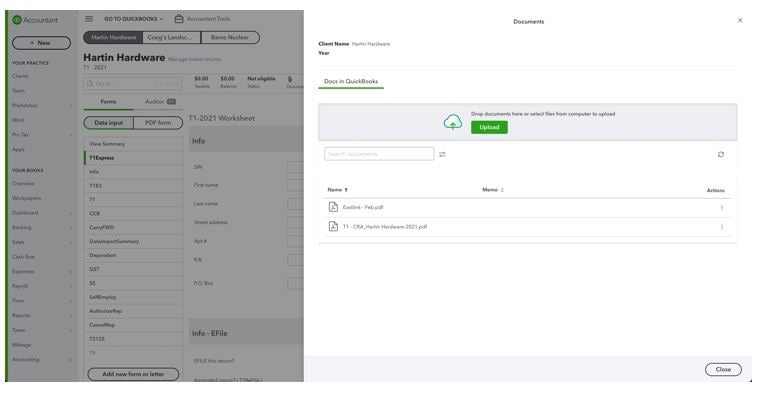The image size is (761, 398).
Task: Open the Auditor tab
Action: 160,102
